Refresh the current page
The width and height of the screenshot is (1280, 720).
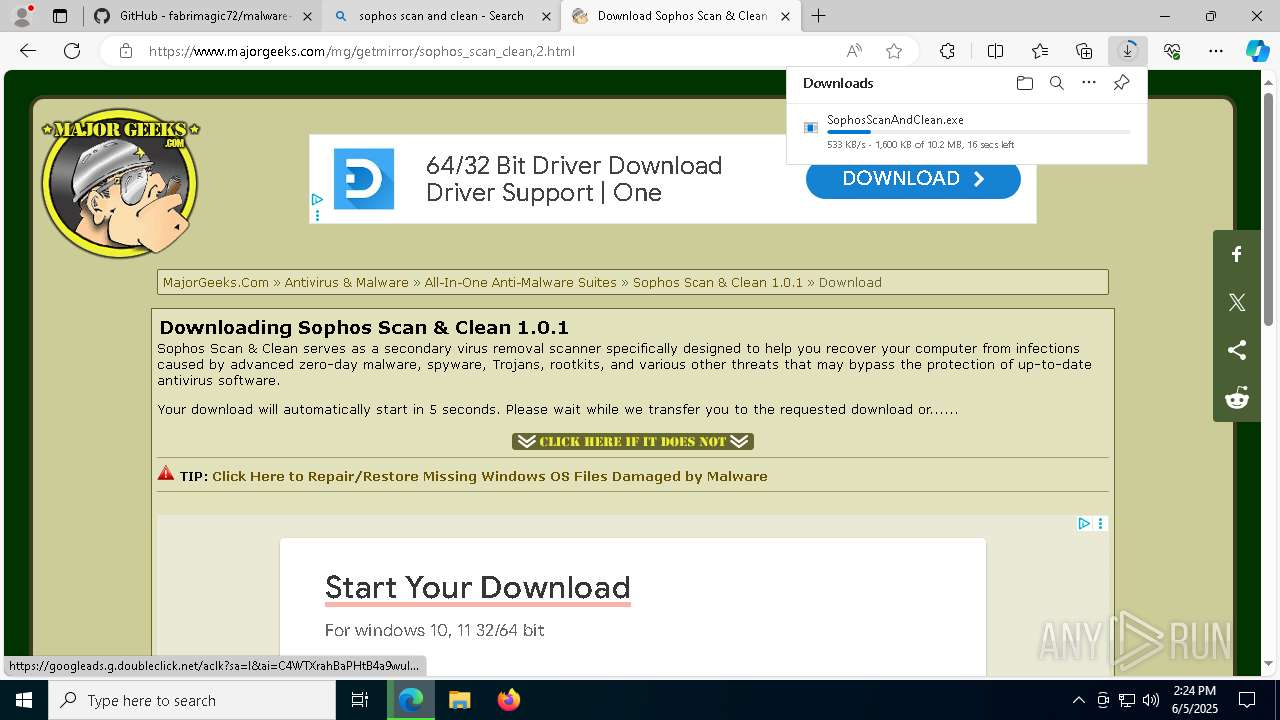coord(72,51)
